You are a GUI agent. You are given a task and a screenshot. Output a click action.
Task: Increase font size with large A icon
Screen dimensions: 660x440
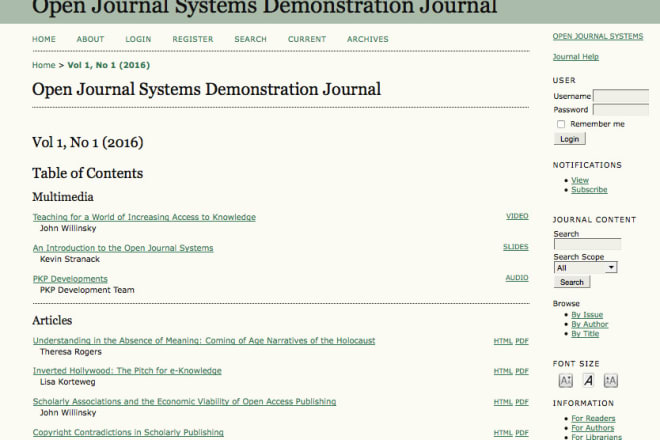[x=610, y=381]
